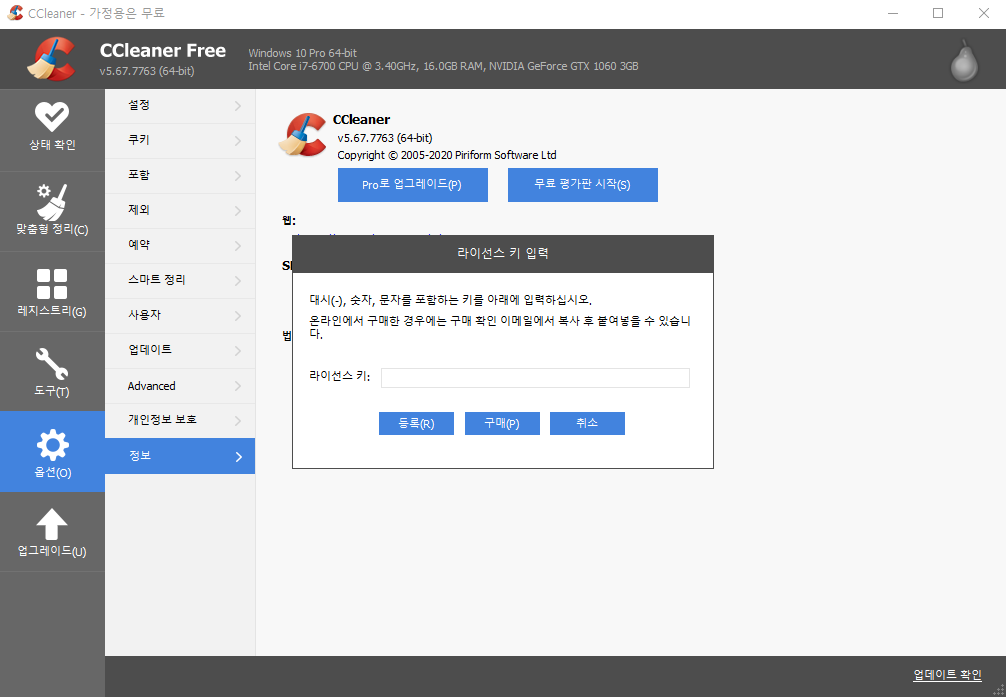1006x697 pixels.
Task: Close the CCleaner window
Action: tap(984, 13)
